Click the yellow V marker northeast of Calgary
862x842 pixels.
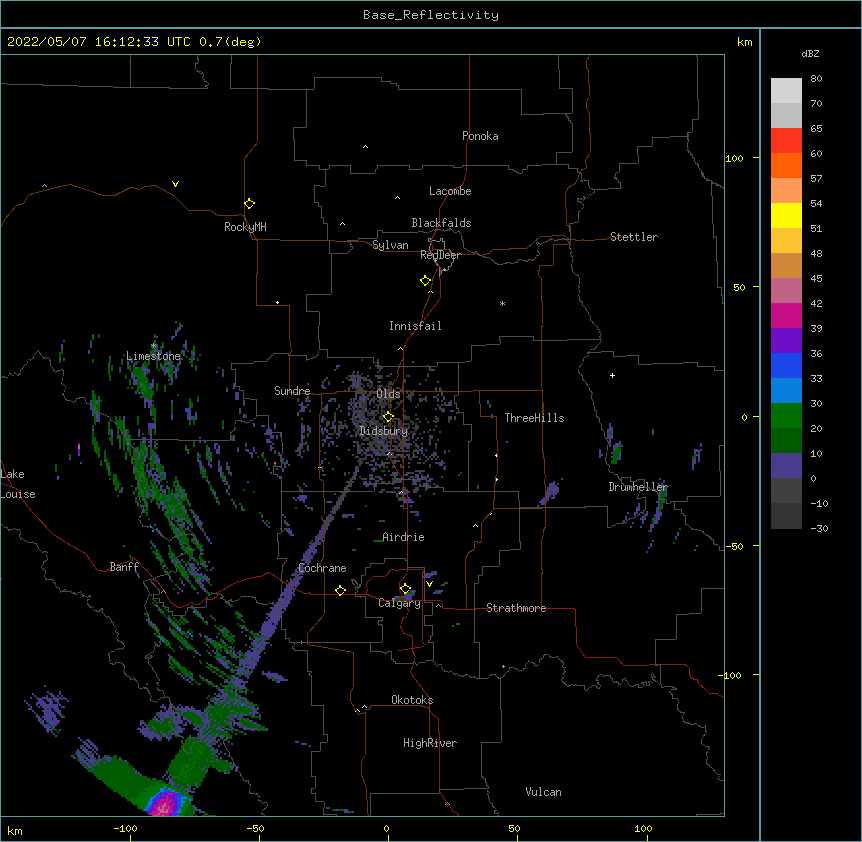coord(429,584)
